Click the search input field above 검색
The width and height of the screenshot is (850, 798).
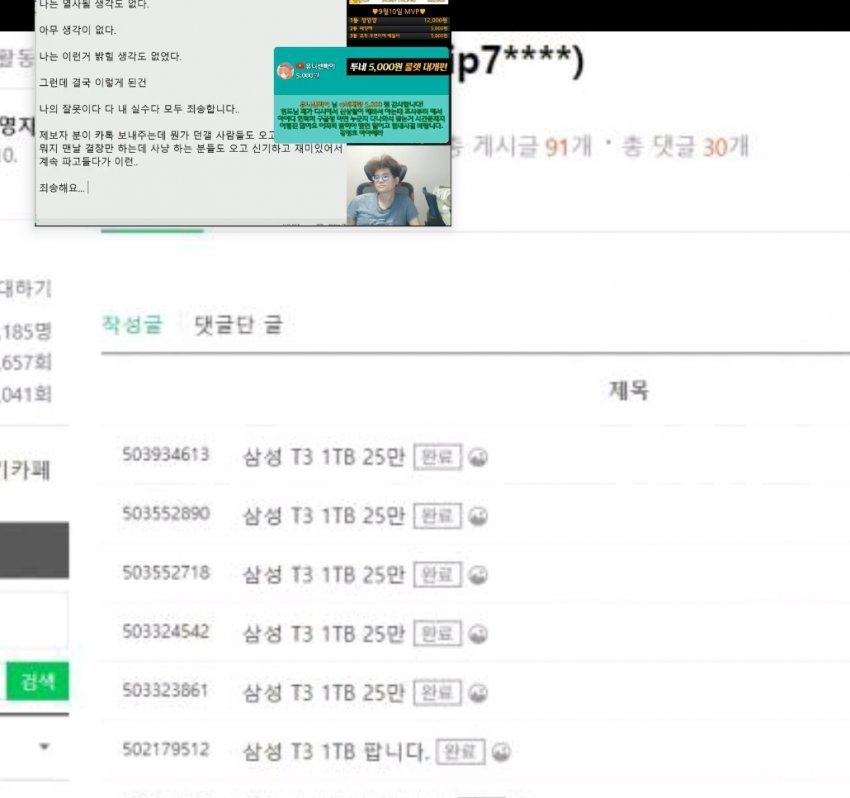point(34,620)
